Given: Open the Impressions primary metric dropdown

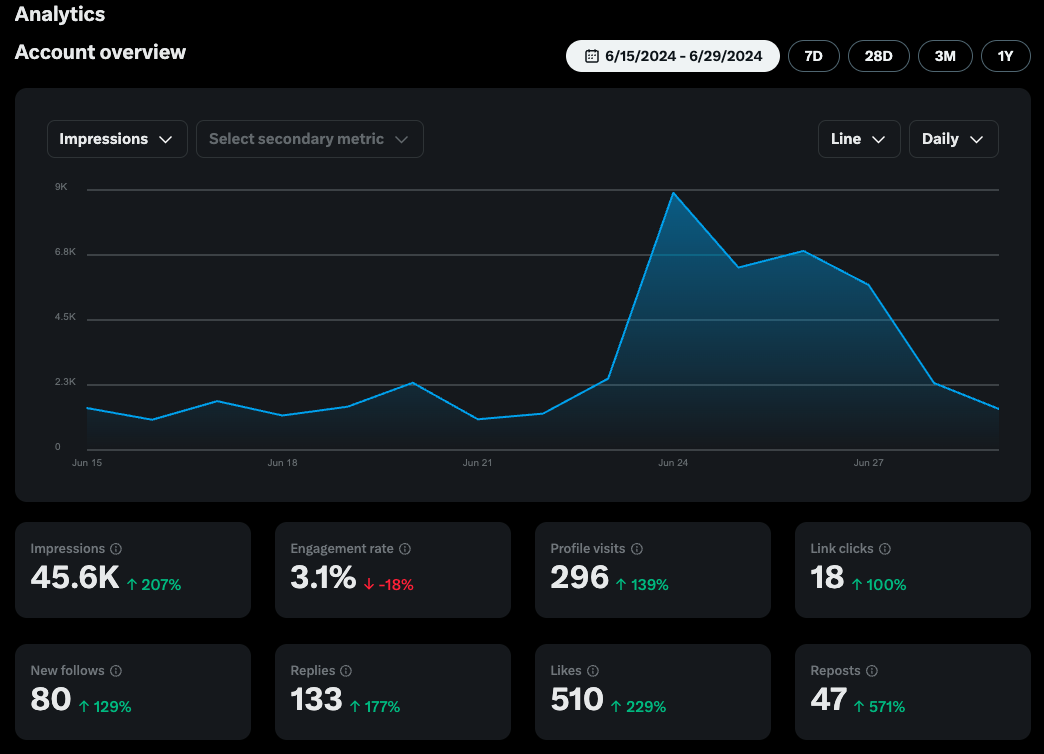Looking at the screenshot, I should [117, 139].
